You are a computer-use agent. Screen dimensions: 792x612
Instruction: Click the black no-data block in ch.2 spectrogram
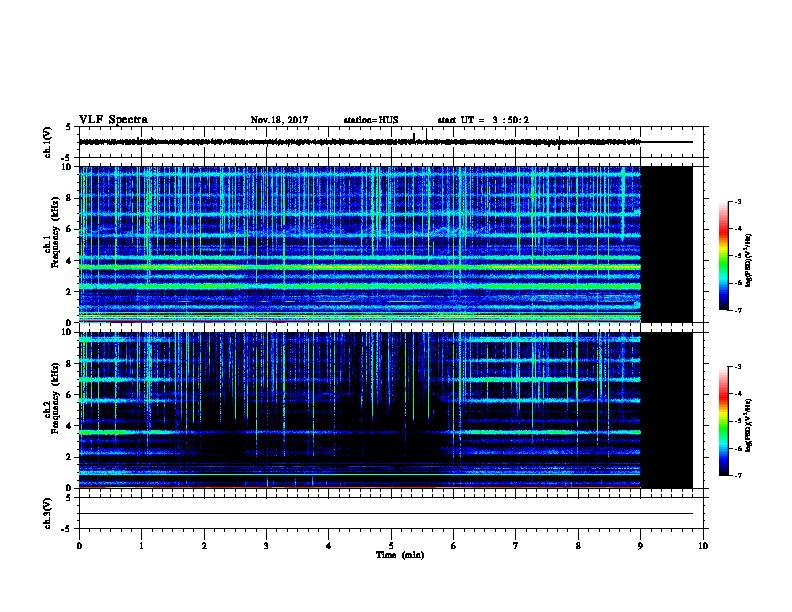point(667,410)
